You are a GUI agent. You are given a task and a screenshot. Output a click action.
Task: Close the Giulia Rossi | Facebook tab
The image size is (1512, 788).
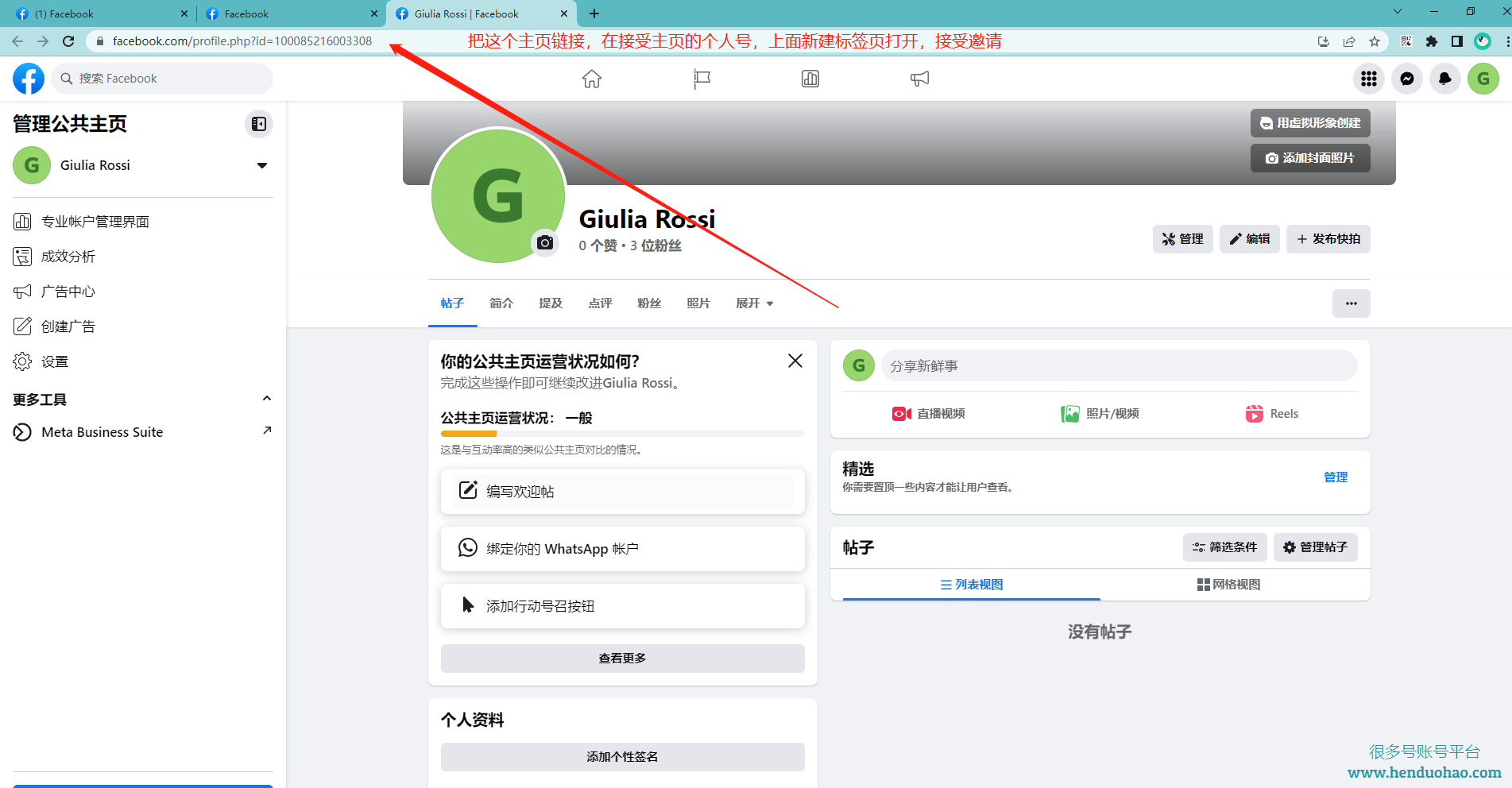pos(564,14)
